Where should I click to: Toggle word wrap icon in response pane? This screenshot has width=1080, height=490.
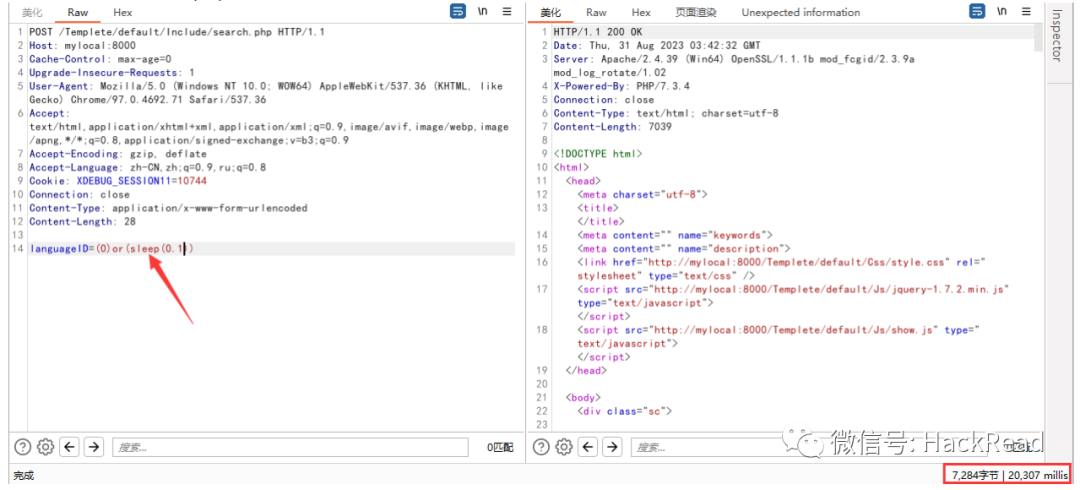[x=977, y=12]
